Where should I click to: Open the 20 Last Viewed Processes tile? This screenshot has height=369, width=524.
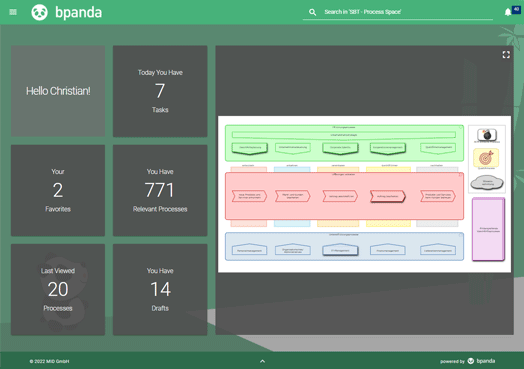click(58, 289)
